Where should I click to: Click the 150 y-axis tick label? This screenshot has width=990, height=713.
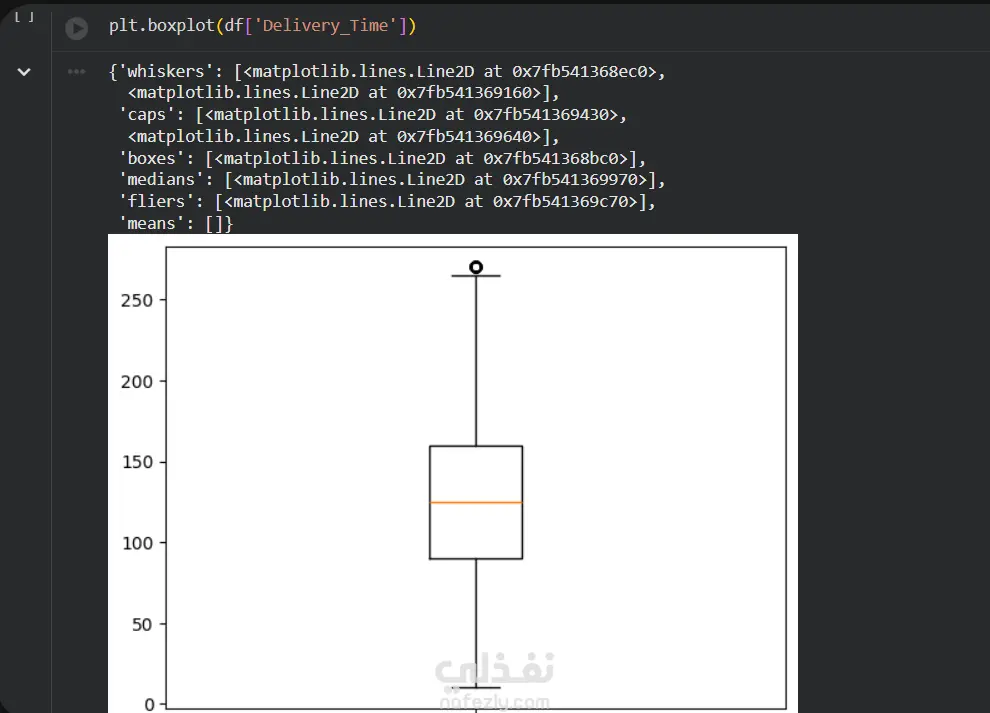pyautogui.click(x=137, y=462)
